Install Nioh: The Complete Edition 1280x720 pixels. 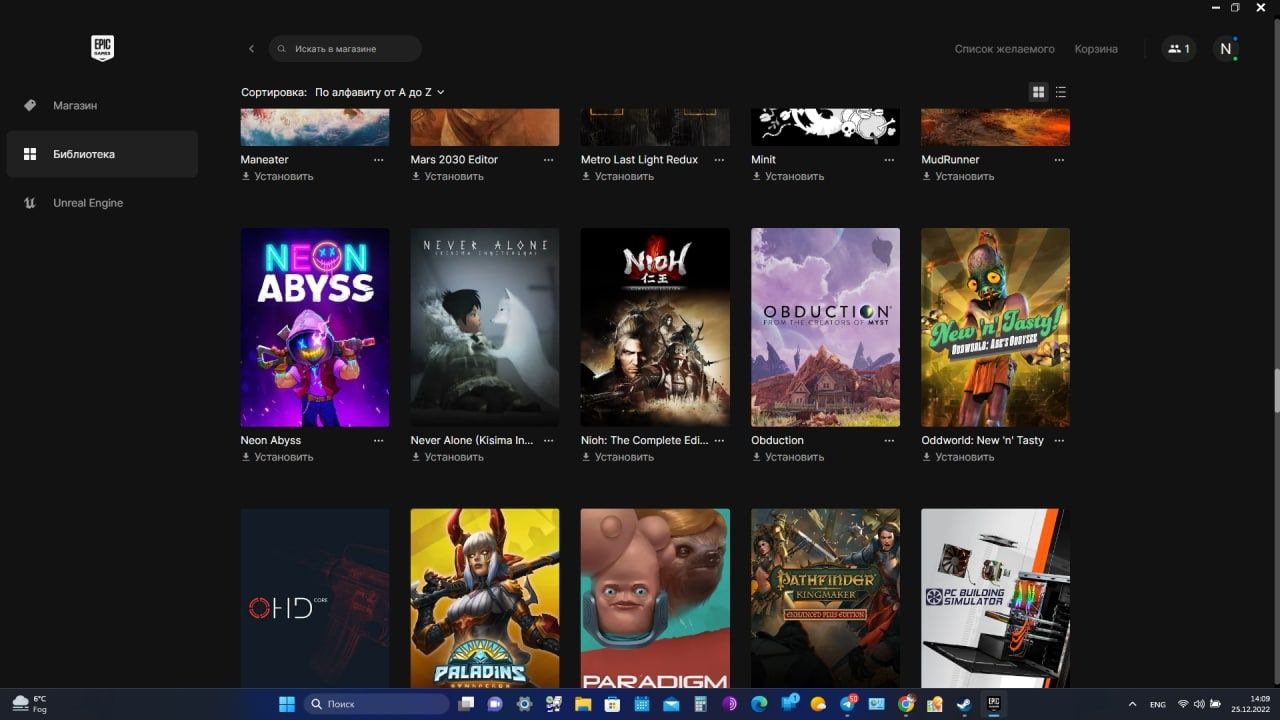617,457
